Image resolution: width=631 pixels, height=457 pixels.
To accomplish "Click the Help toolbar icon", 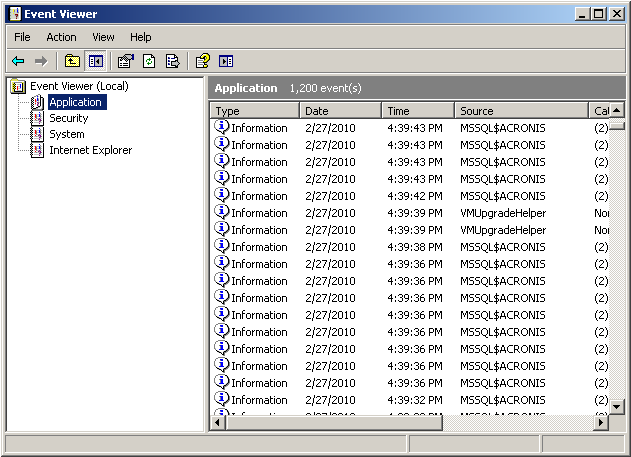I will [202, 61].
